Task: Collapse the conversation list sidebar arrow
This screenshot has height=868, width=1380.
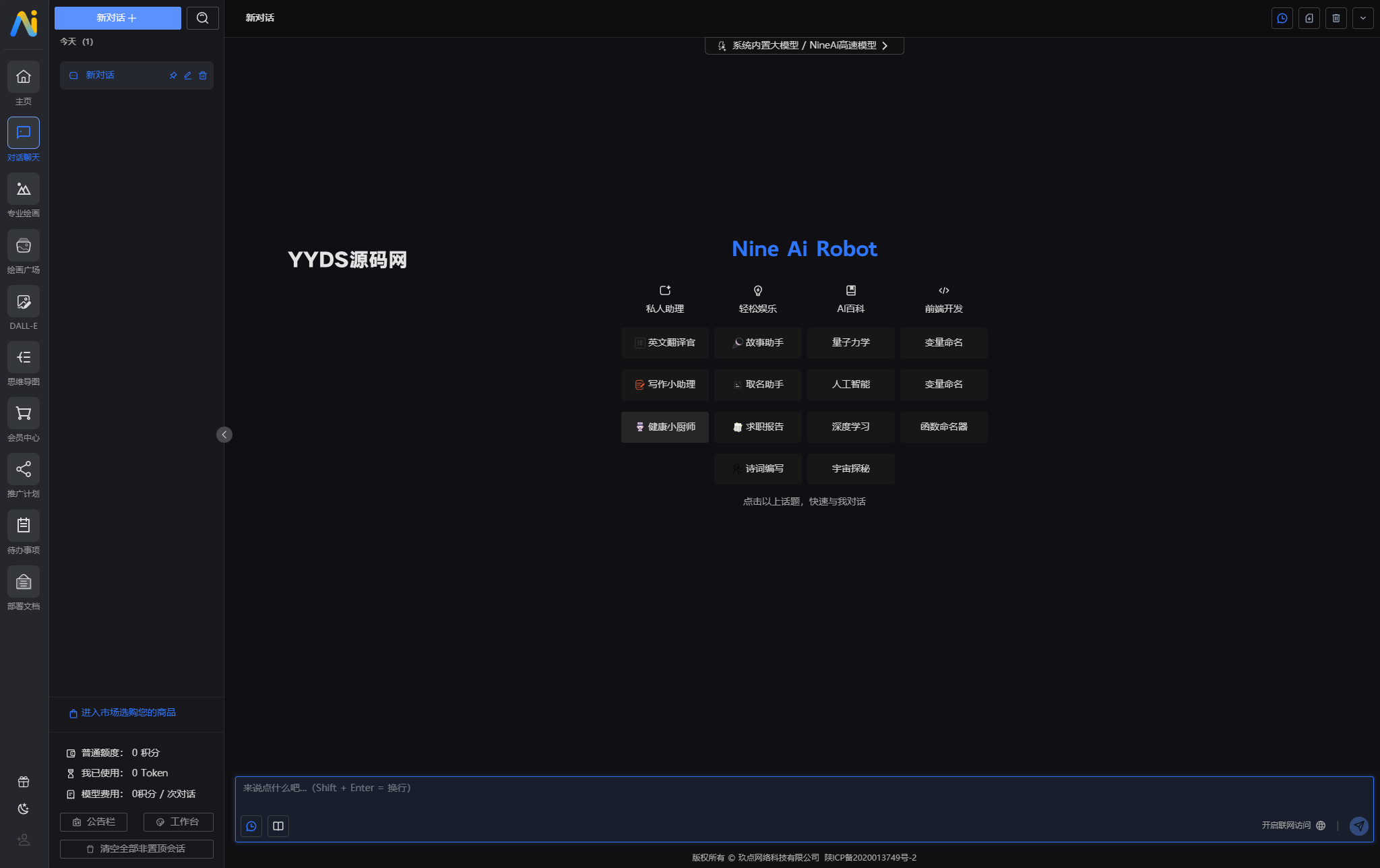Action: pyautogui.click(x=224, y=435)
